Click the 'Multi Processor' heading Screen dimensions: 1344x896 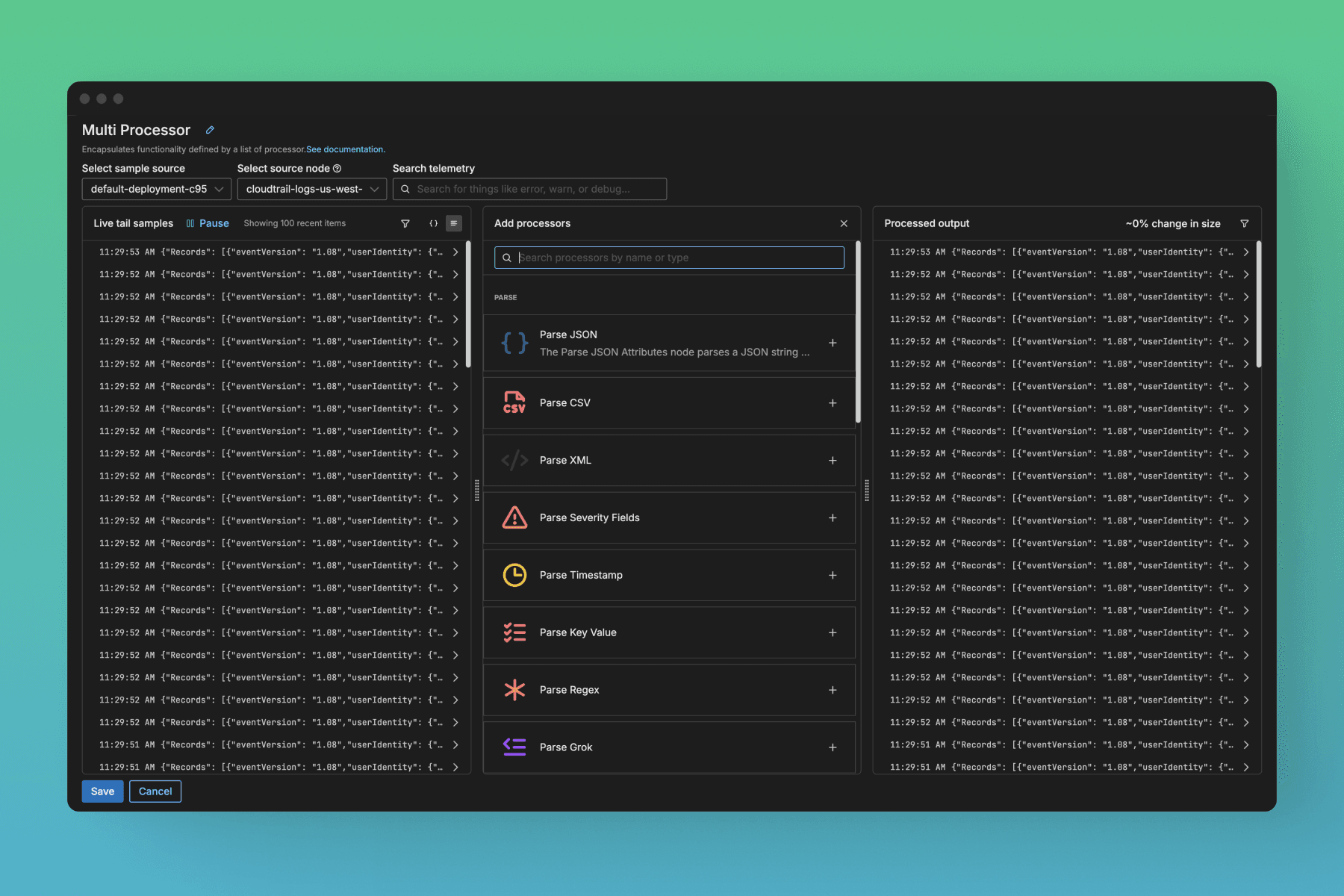coord(136,130)
